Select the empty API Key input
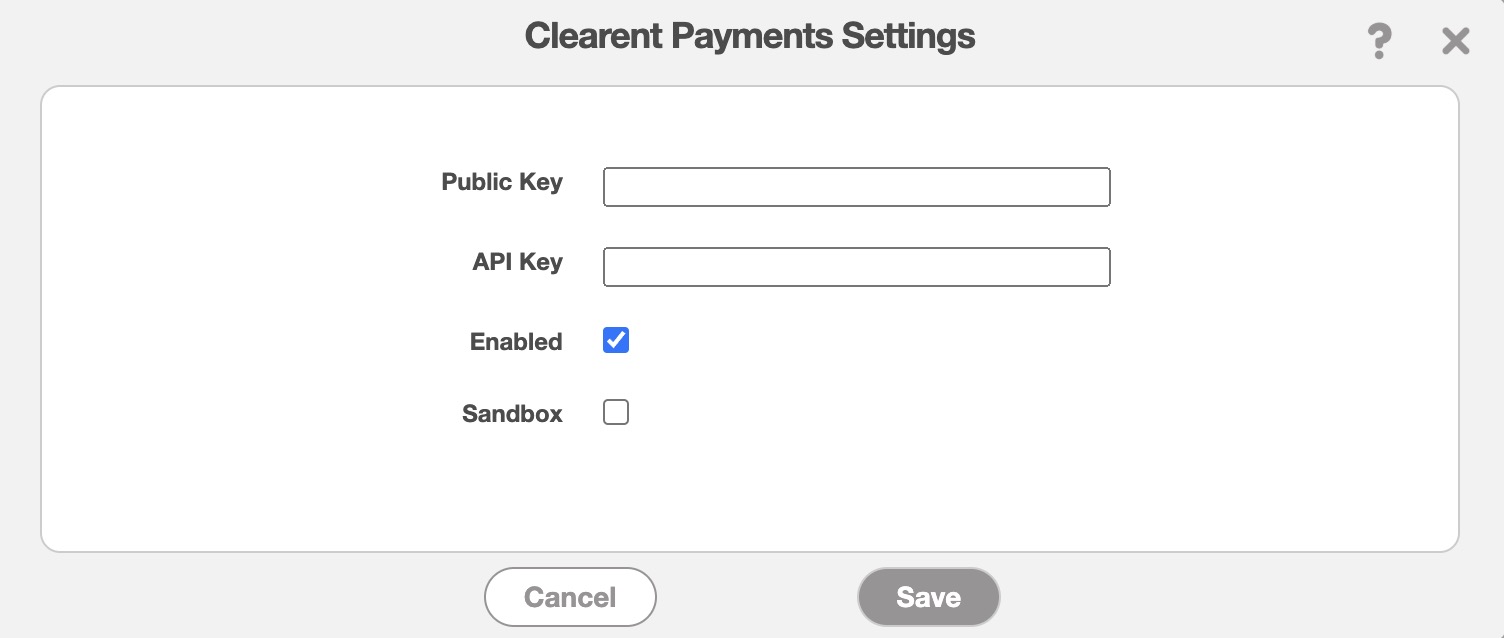This screenshot has height=638, width=1504. (x=856, y=267)
